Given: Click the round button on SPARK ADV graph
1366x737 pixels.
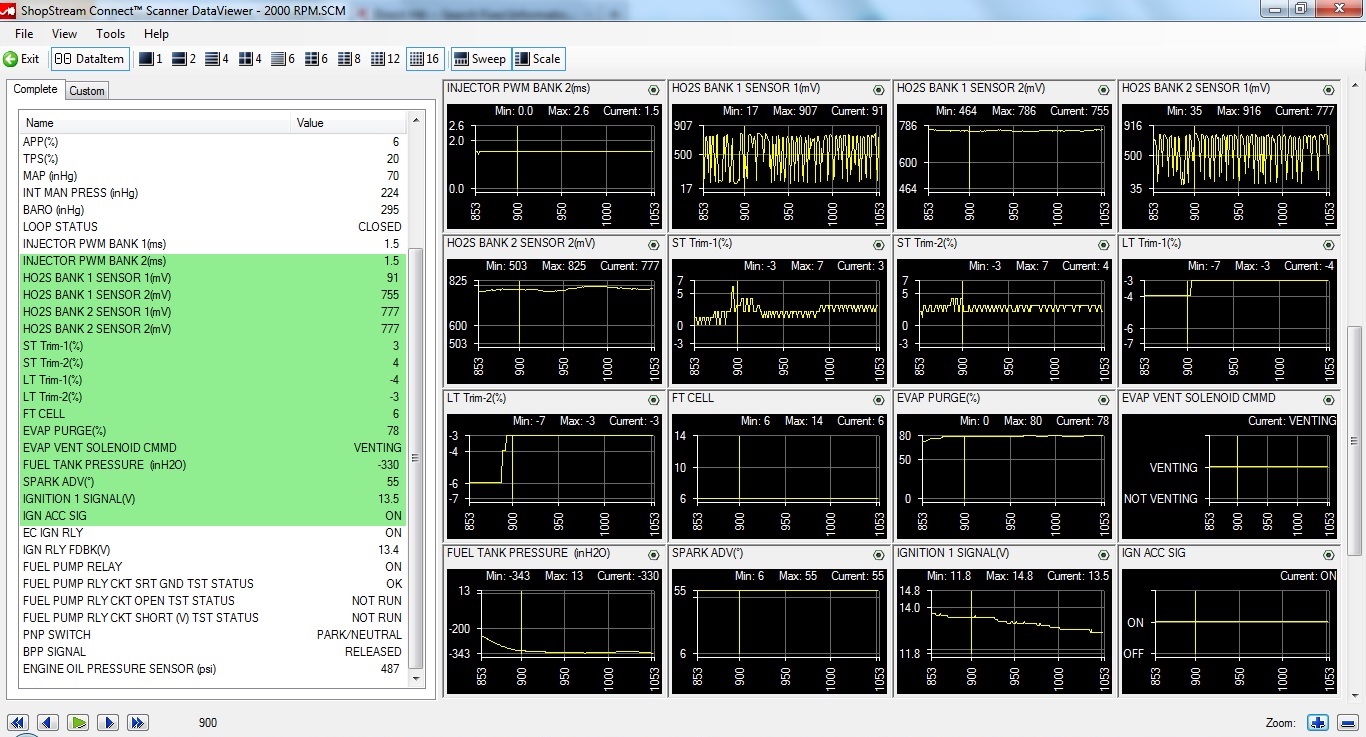Looking at the screenshot, I should point(878,555).
